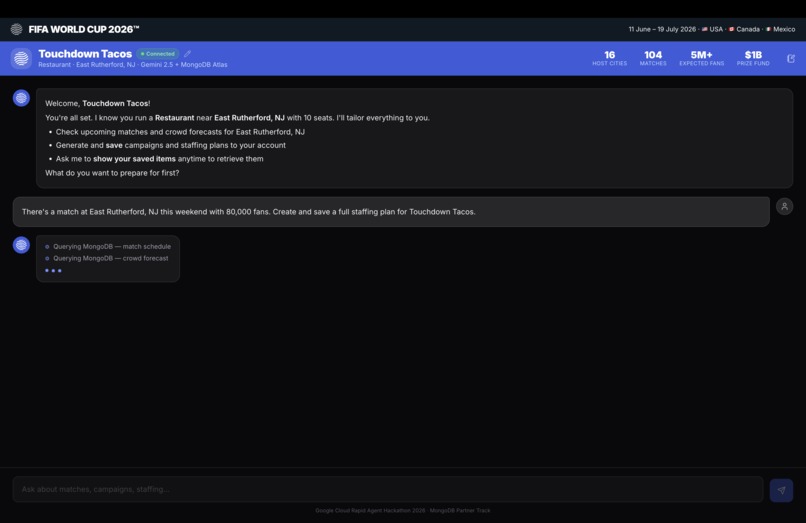Click the '11 June – 19 July 2026' date text
The height and width of the screenshot is (523, 806).
(662, 29)
